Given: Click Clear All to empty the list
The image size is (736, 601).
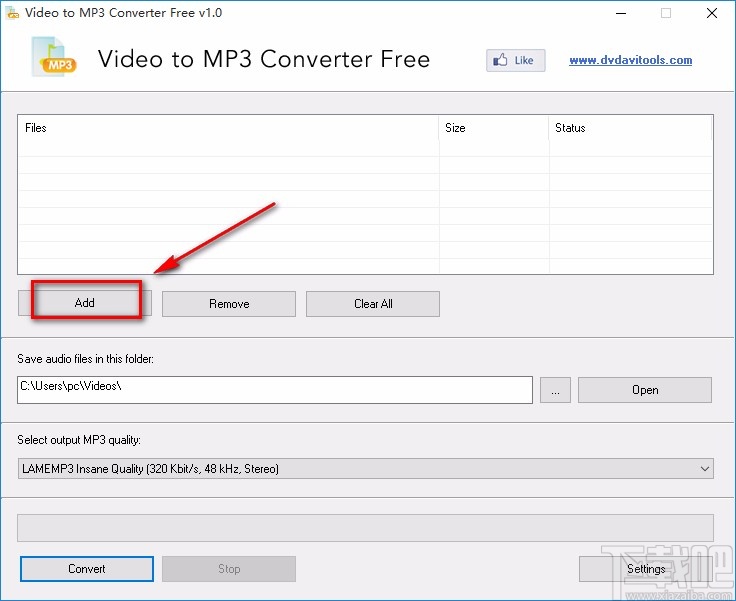Looking at the screenshot, I should coord(373,304).
